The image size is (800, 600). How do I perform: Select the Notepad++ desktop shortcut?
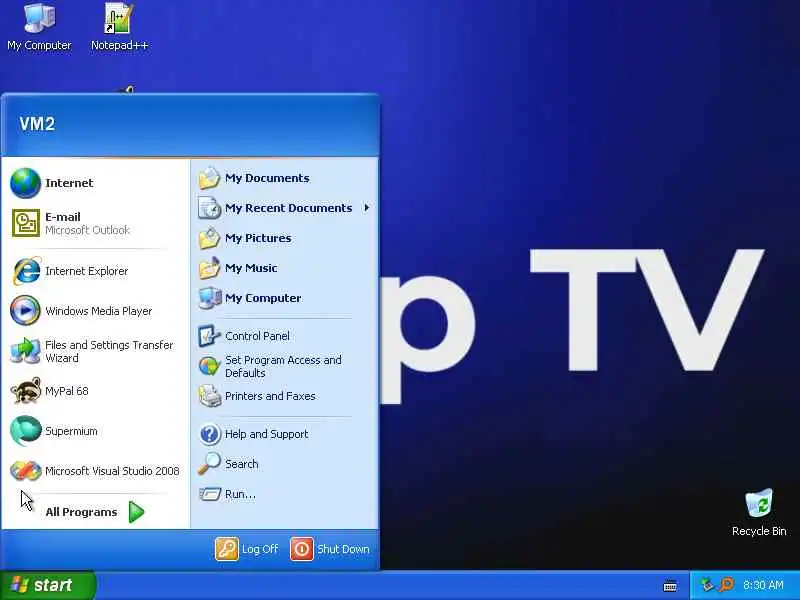click(x=119, y=18)
